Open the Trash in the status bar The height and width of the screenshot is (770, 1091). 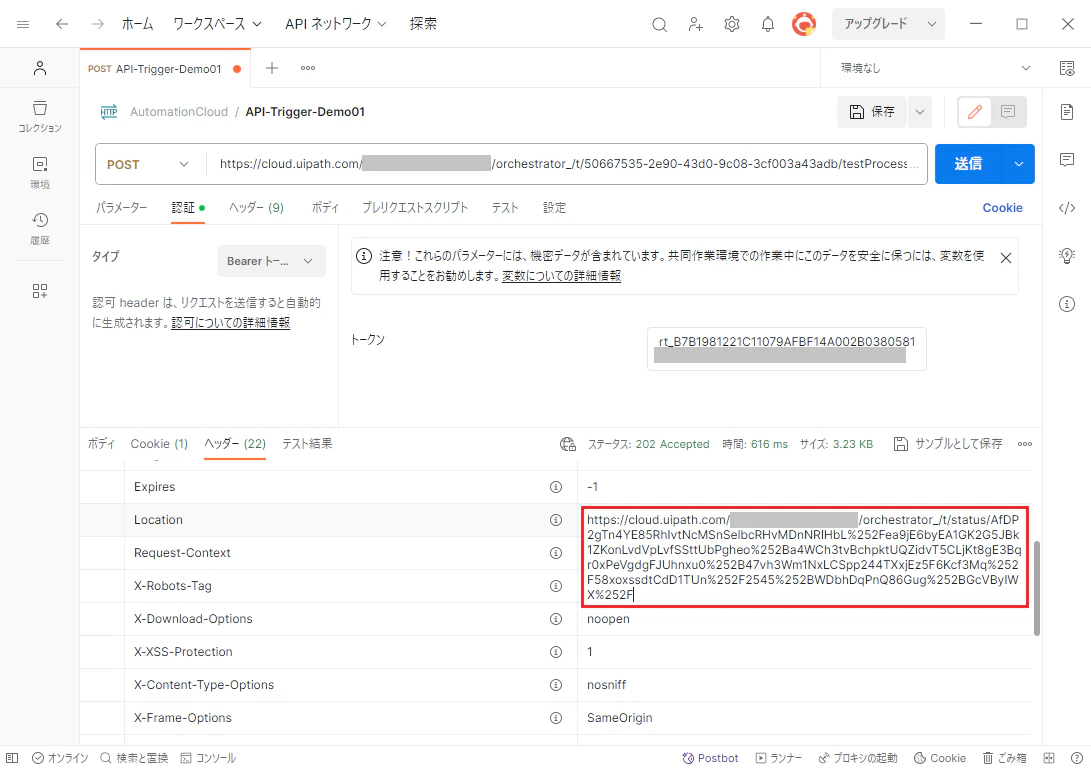click(x=1004, y=758)
